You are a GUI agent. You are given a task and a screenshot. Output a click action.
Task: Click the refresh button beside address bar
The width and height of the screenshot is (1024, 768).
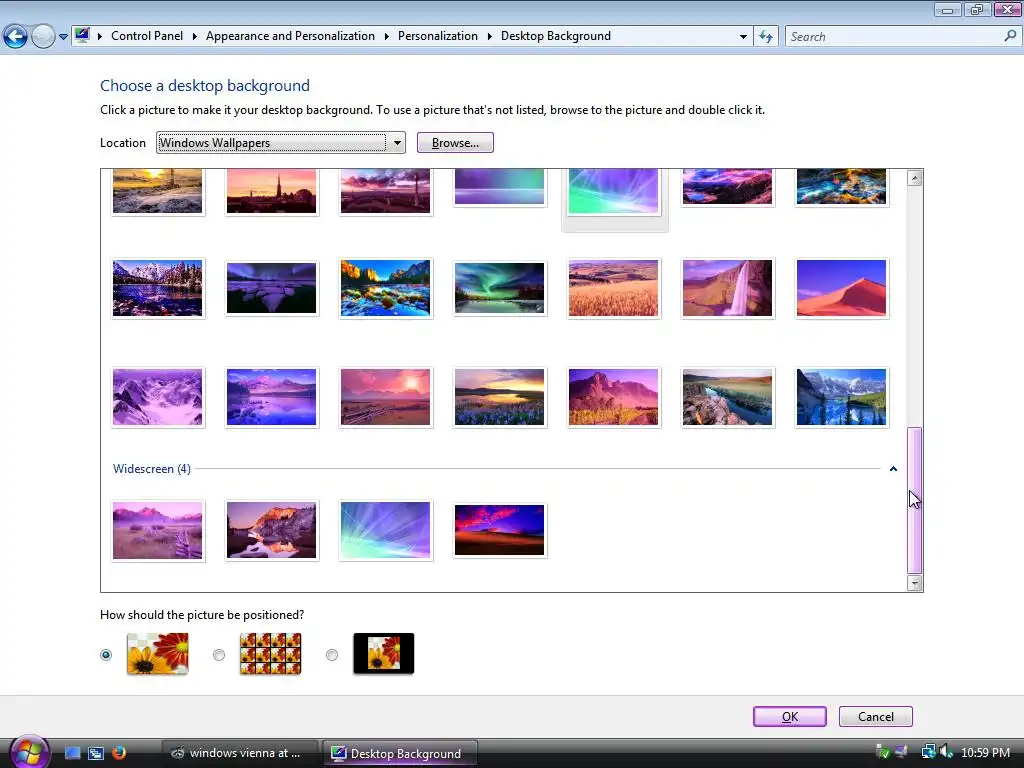(x=765, y=37)
